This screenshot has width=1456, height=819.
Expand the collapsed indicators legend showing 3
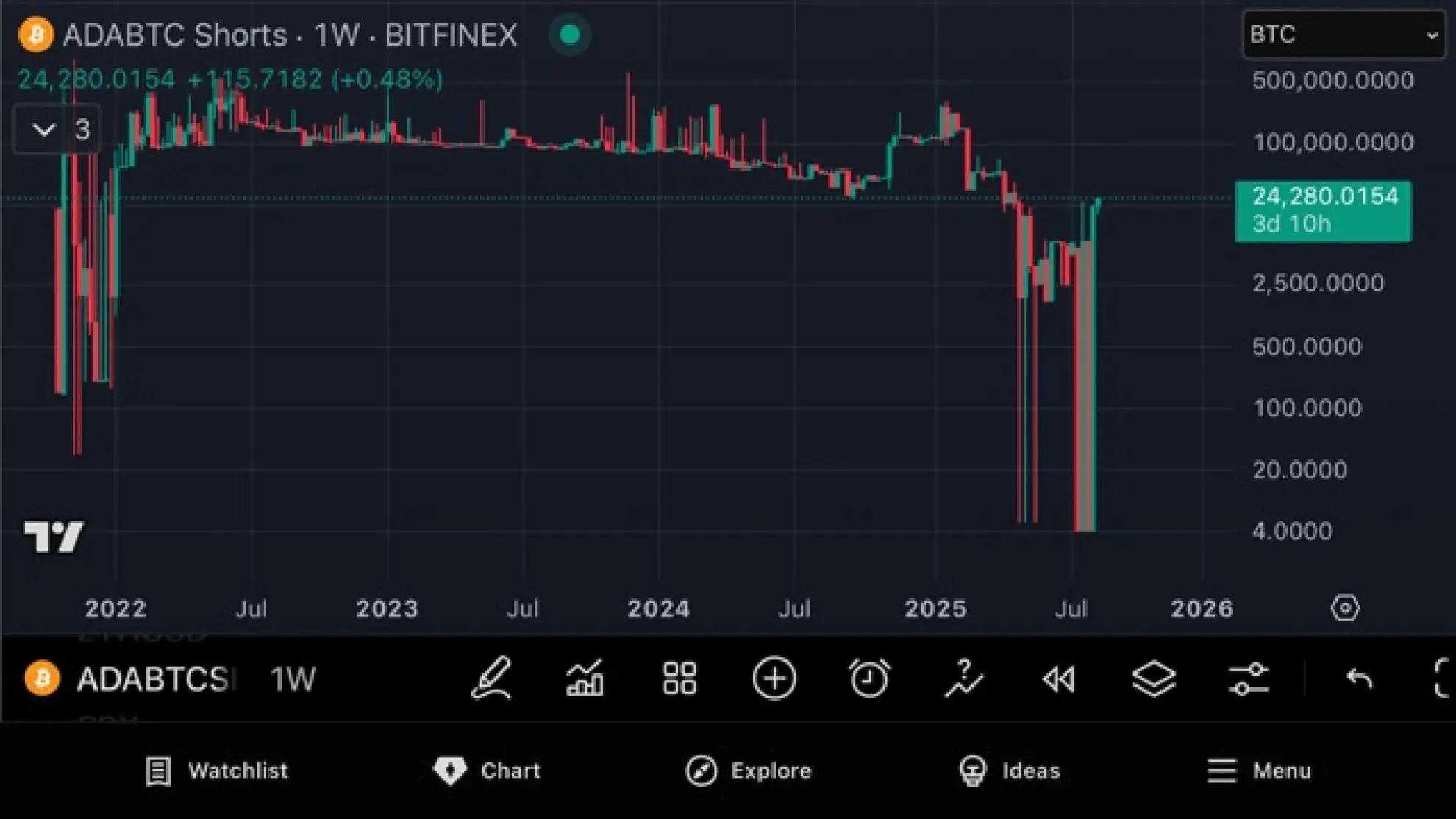(57, 129)
